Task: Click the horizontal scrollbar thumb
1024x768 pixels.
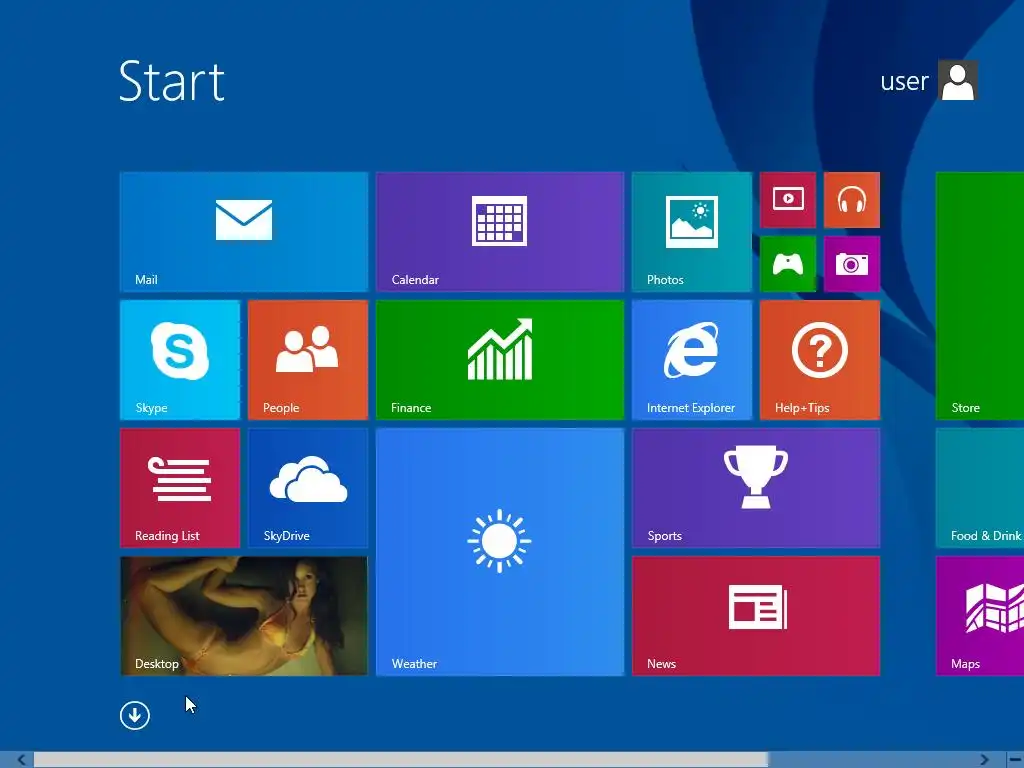Action: click(x=400, y=760)
